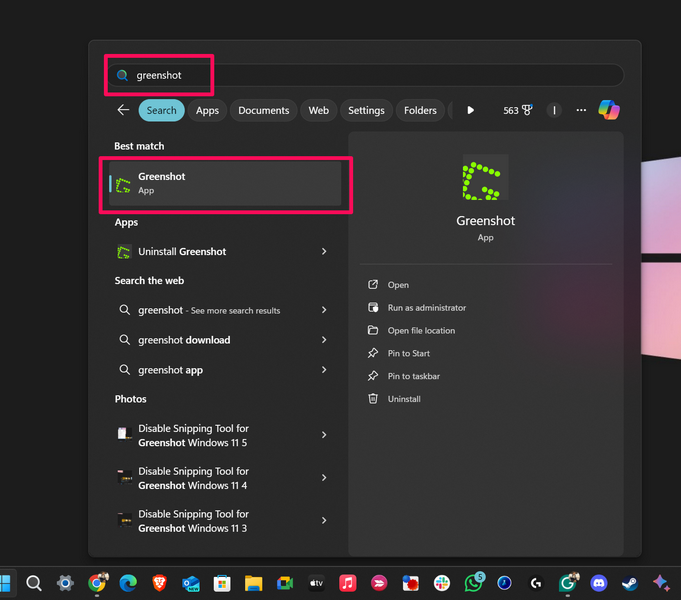Open Copilot icon in search header

(609, 110)
